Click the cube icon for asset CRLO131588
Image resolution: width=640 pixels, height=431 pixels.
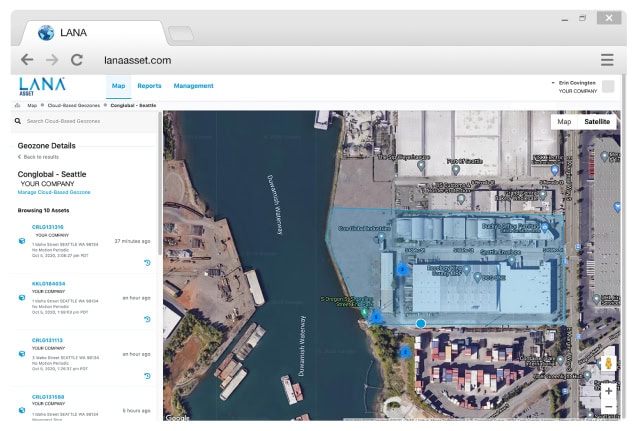[22, 410]
